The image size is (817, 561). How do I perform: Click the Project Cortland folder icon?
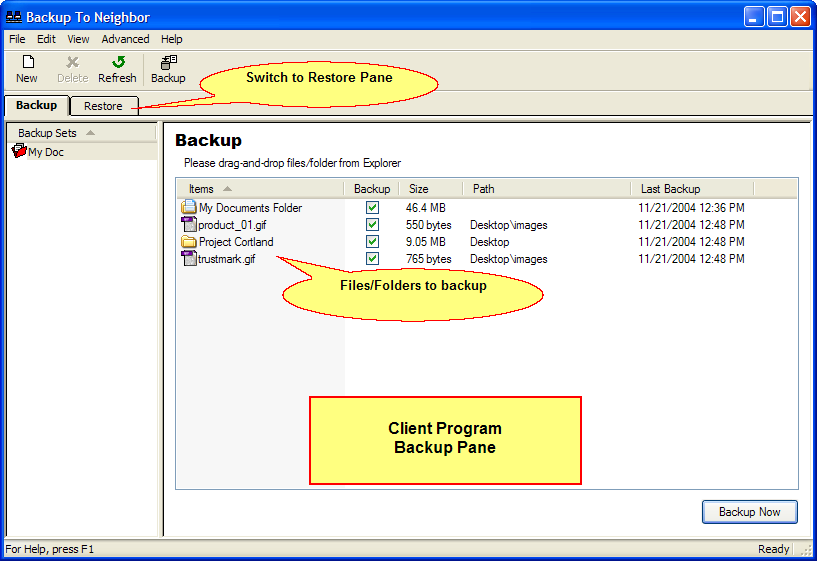point(189,242)
